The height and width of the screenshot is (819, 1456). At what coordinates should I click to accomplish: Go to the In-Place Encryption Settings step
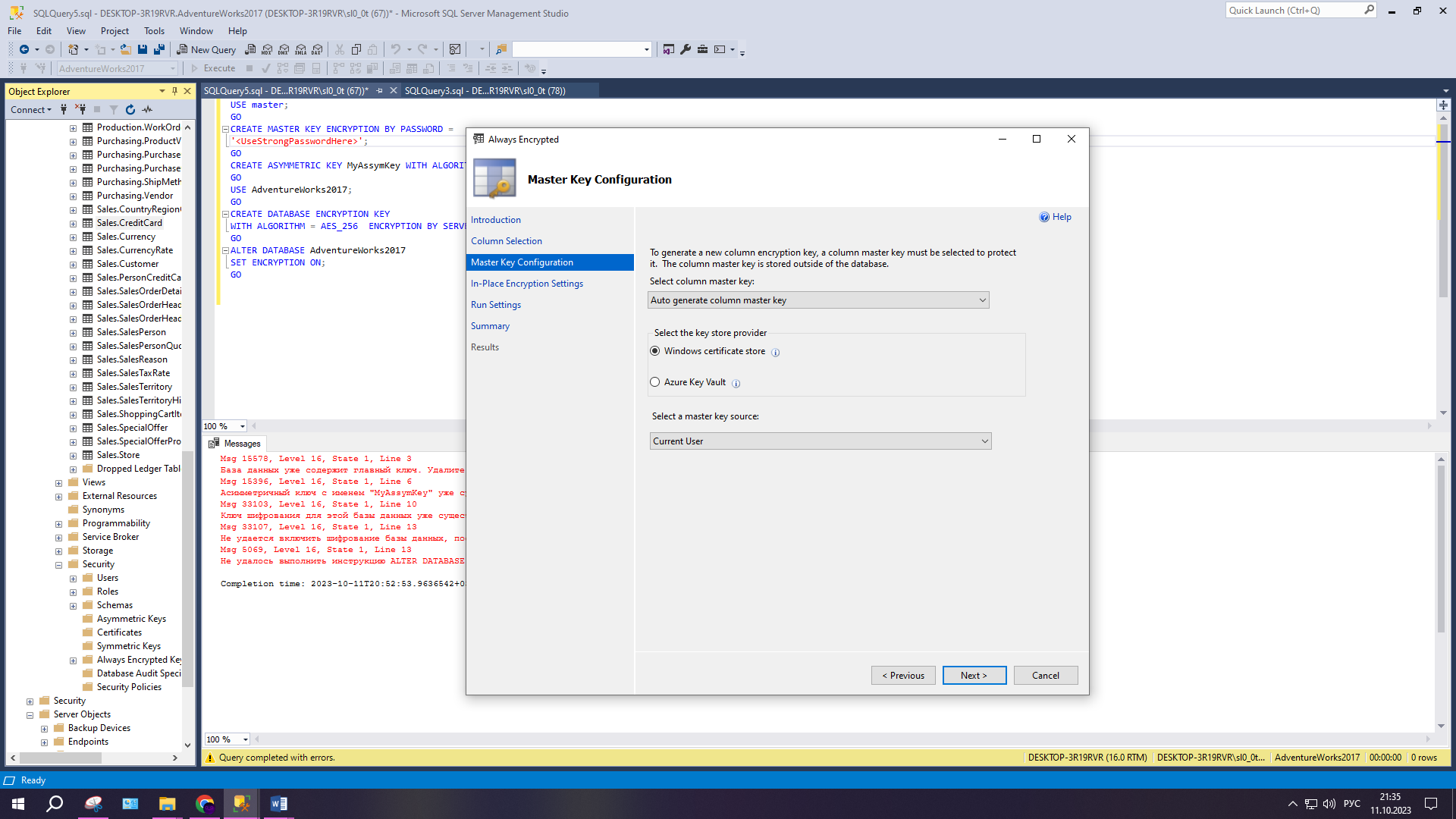[x=527, y=284]
